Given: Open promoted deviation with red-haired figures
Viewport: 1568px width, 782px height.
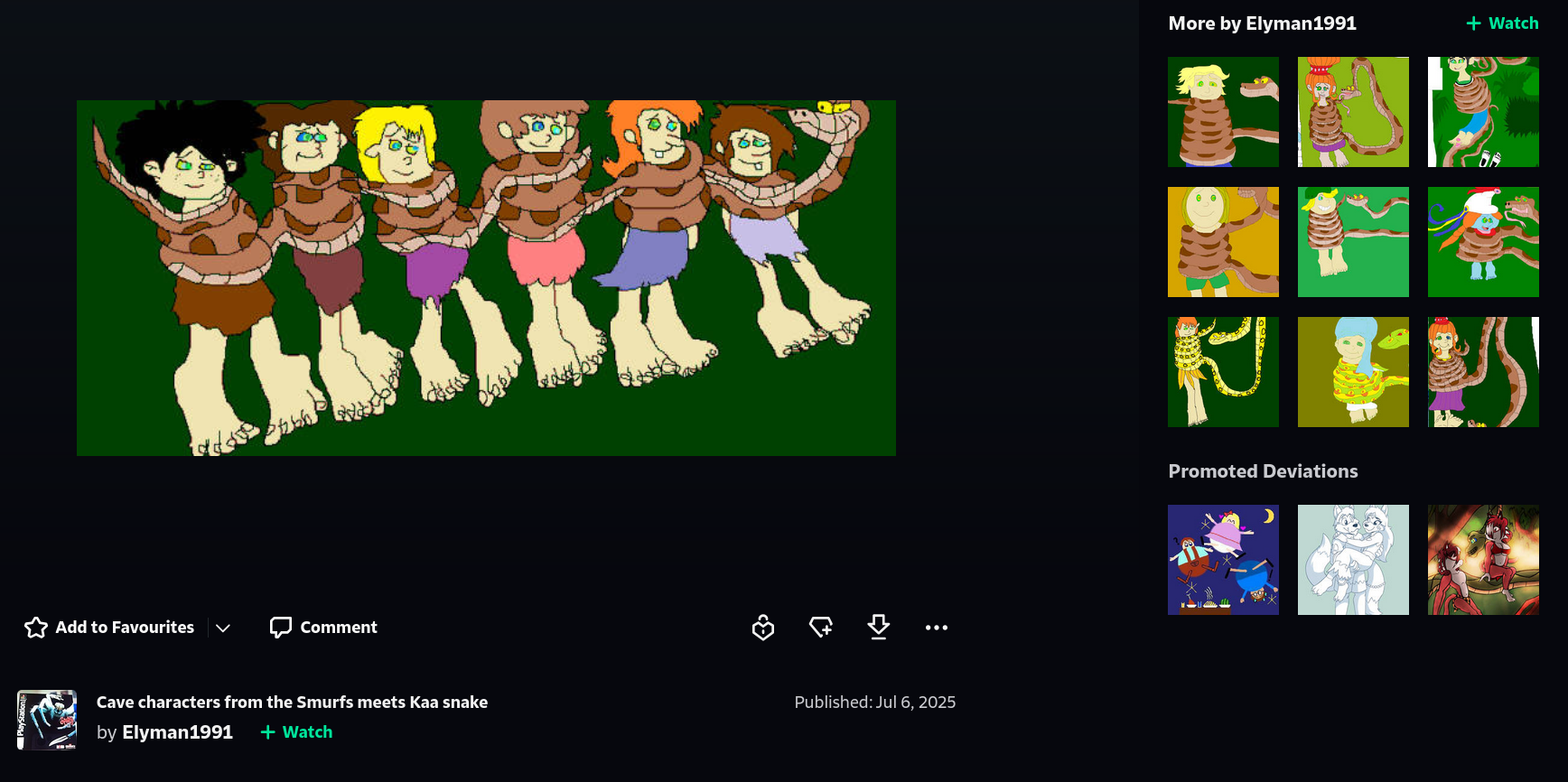Looking at the screenshot, I should click(x=1483, y=560).
